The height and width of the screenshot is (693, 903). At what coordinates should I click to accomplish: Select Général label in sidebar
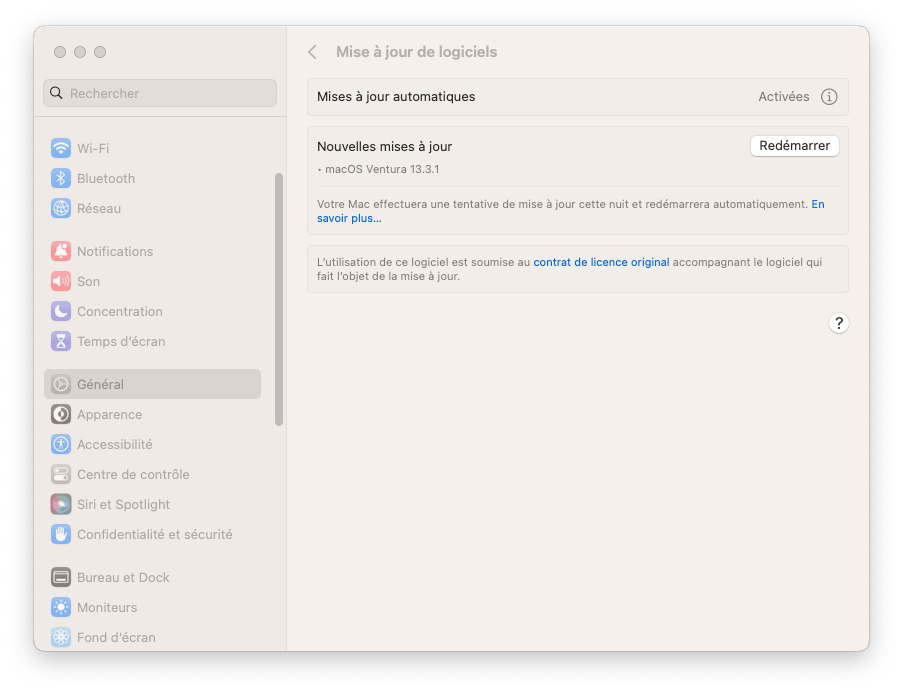pyautogui.click(x=100, y=384)
